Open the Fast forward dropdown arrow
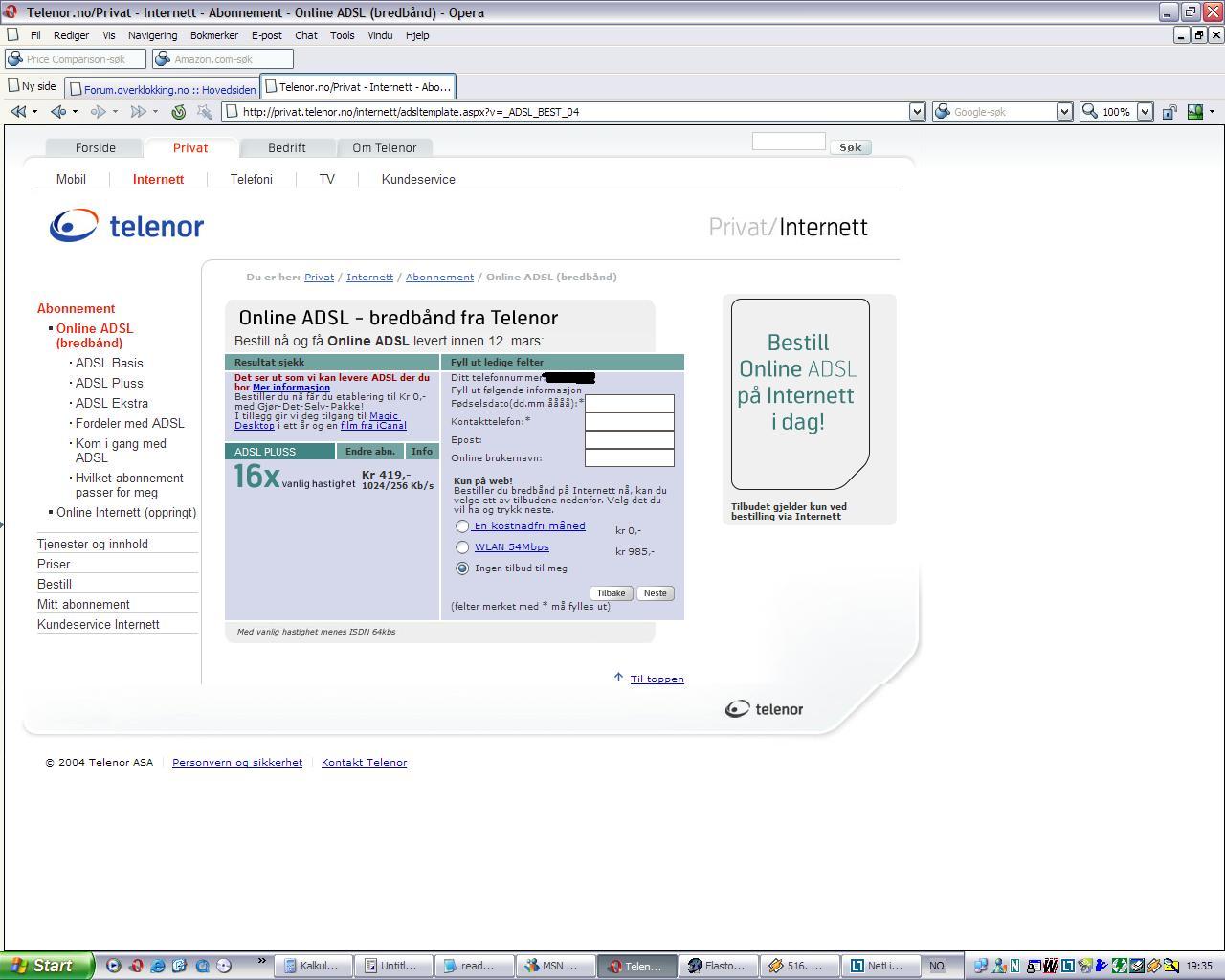The image size is (1225, 980). (155, 112)
